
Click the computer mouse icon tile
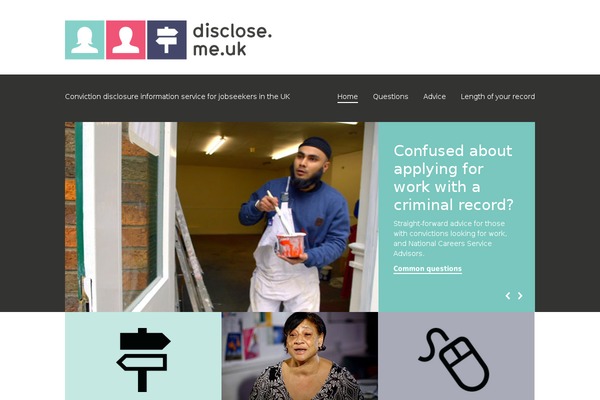click(454, 358)
